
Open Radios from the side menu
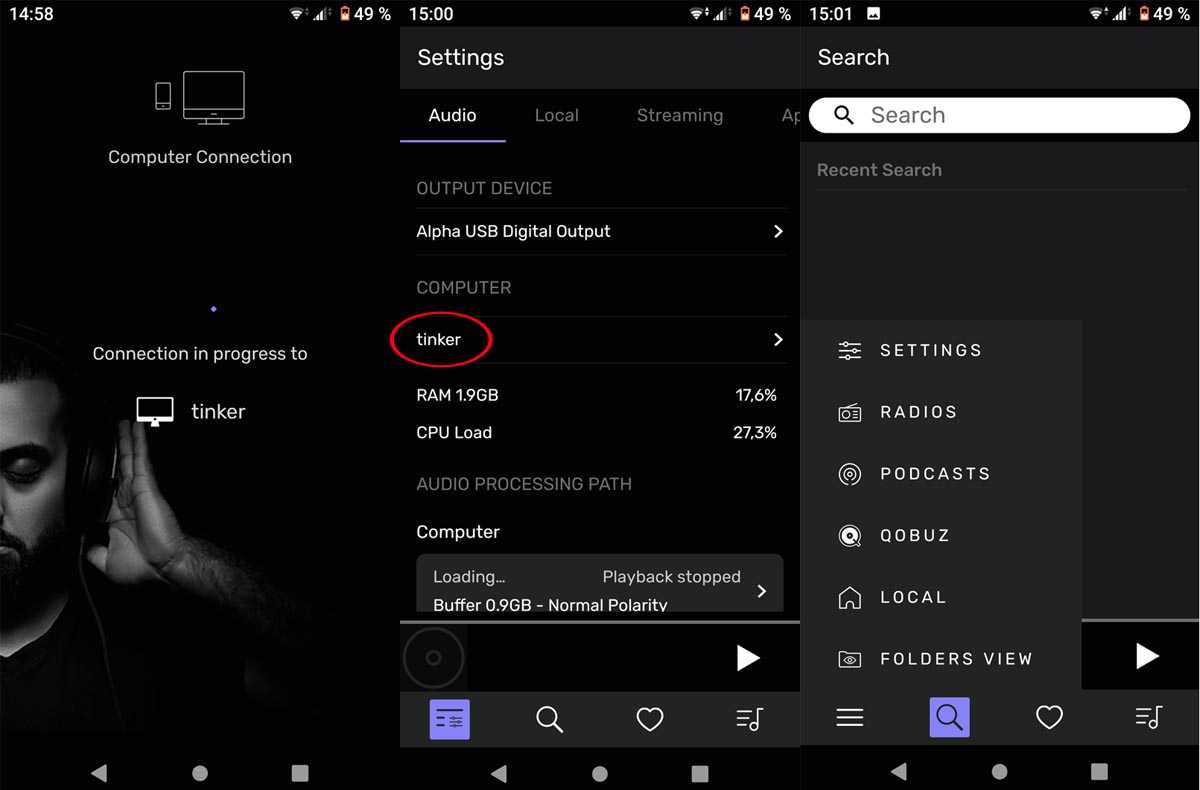[x=918, y=412]
